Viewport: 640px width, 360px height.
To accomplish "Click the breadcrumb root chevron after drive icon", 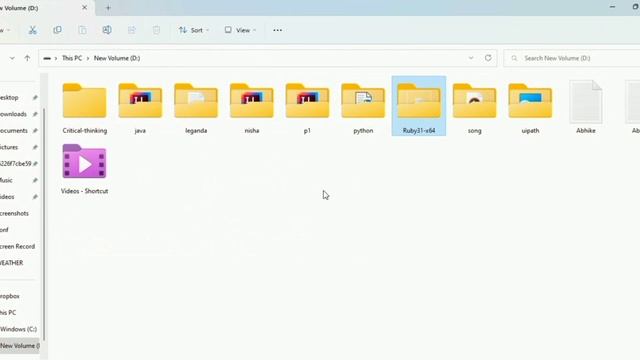I will click(x=56, y=58).
